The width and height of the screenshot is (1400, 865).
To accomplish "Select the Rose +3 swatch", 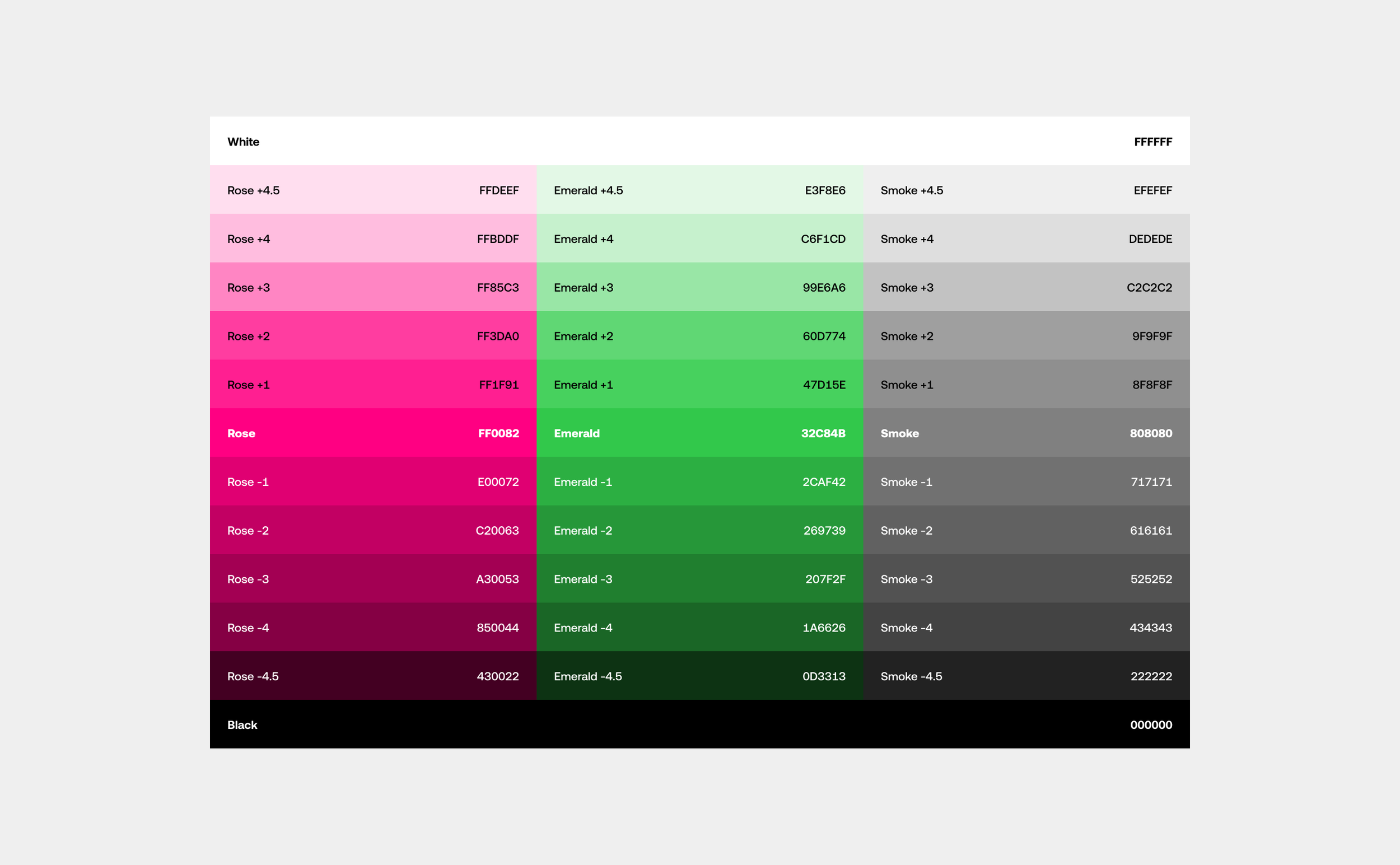I will click(x=373, y=287).
